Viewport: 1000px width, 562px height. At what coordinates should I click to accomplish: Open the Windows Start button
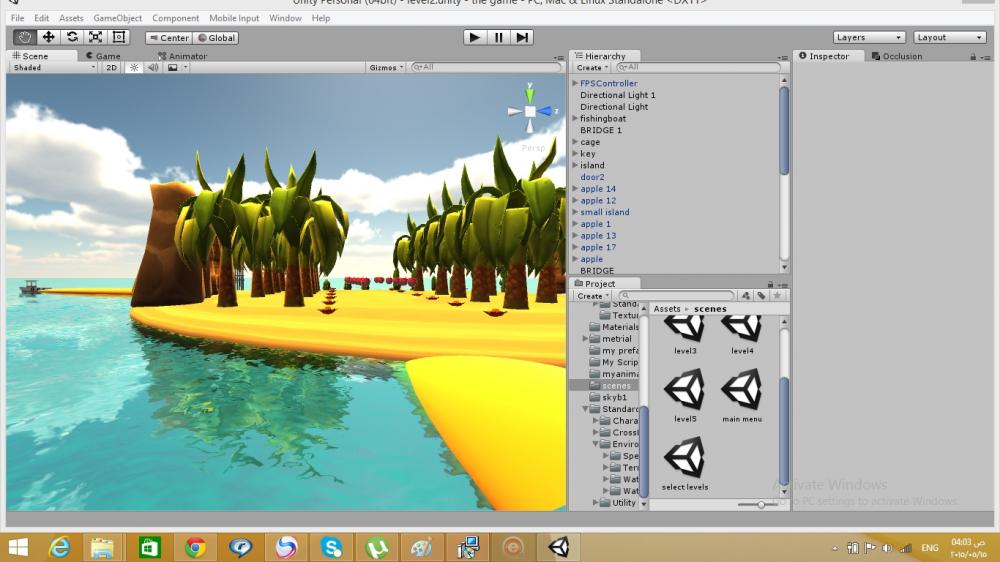[x=18, y=547]
